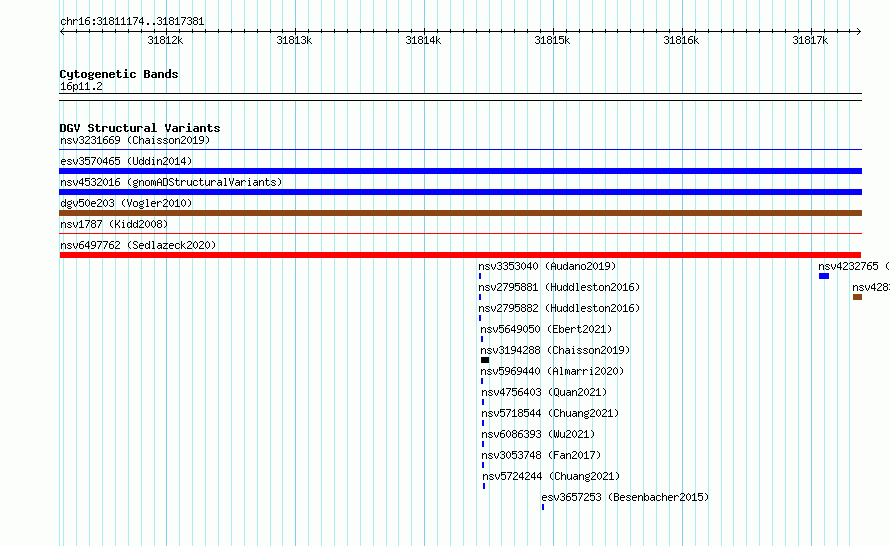
Task: Click the ruler's right arrow end
Action: pos(859,31)
